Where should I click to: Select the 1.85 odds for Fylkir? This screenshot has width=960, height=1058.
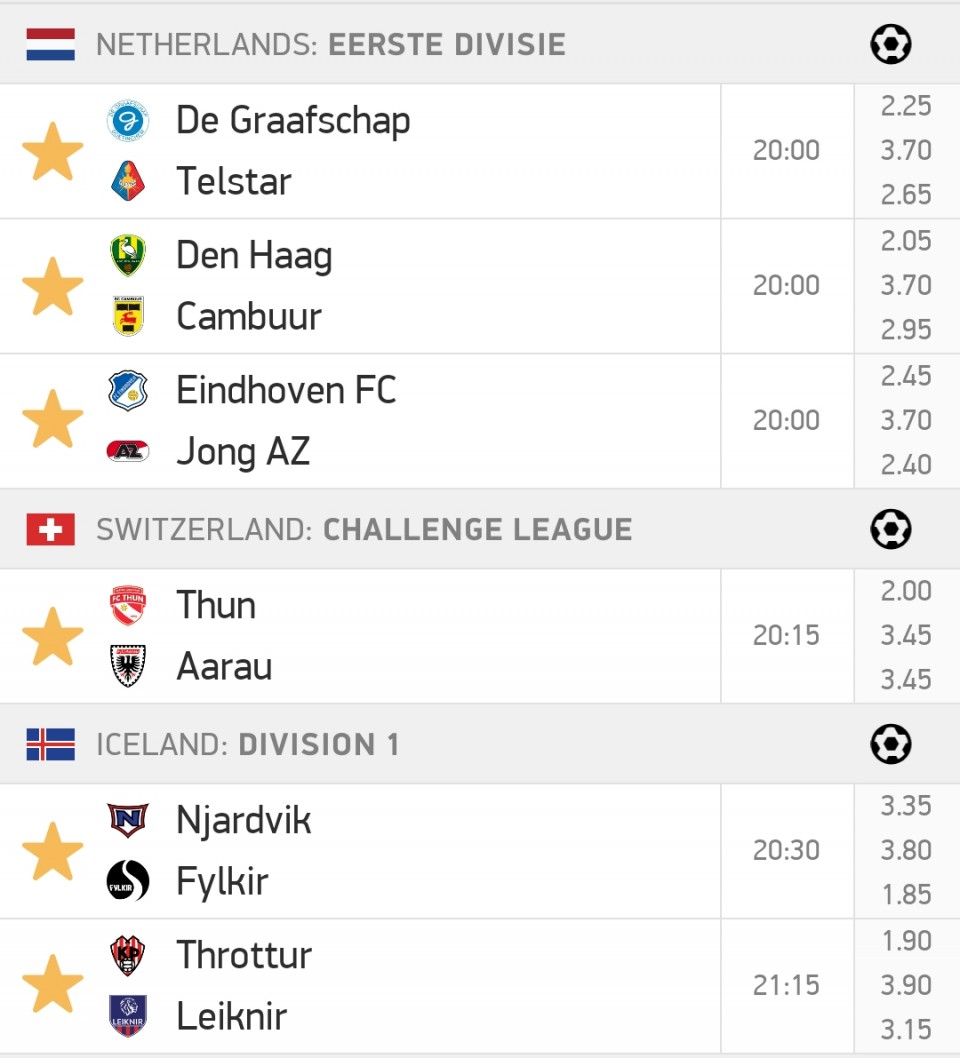point(907,895)
